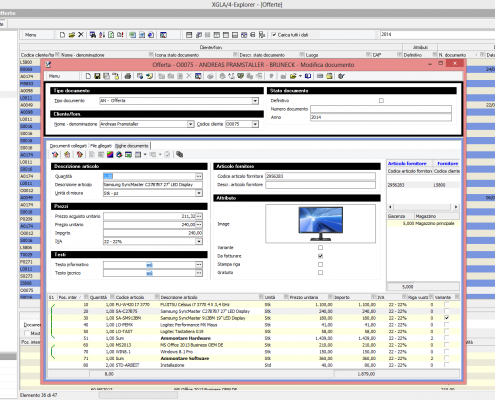This screenshot has width=495, height=400.
Task: Open Unità di misura dropdown
Action: pyautogui.click(x=199, y=193)
